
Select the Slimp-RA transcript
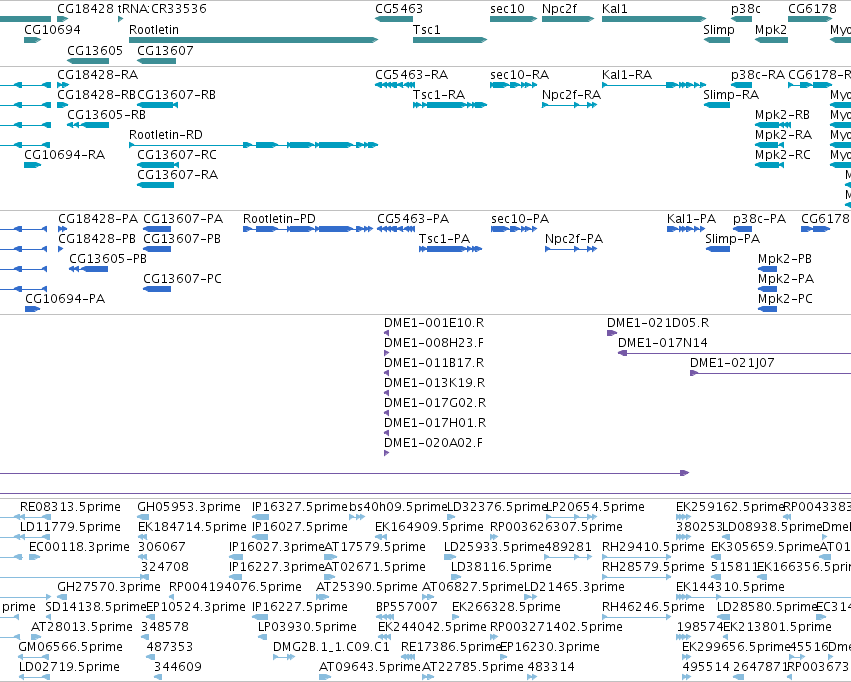pyautogui.click(x=716, y=105)
